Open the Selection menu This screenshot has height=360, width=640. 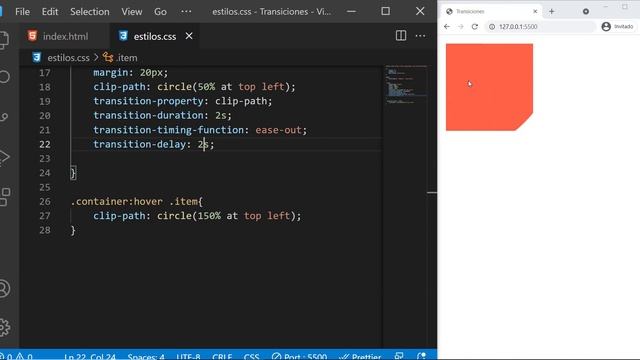click(89, 11)
